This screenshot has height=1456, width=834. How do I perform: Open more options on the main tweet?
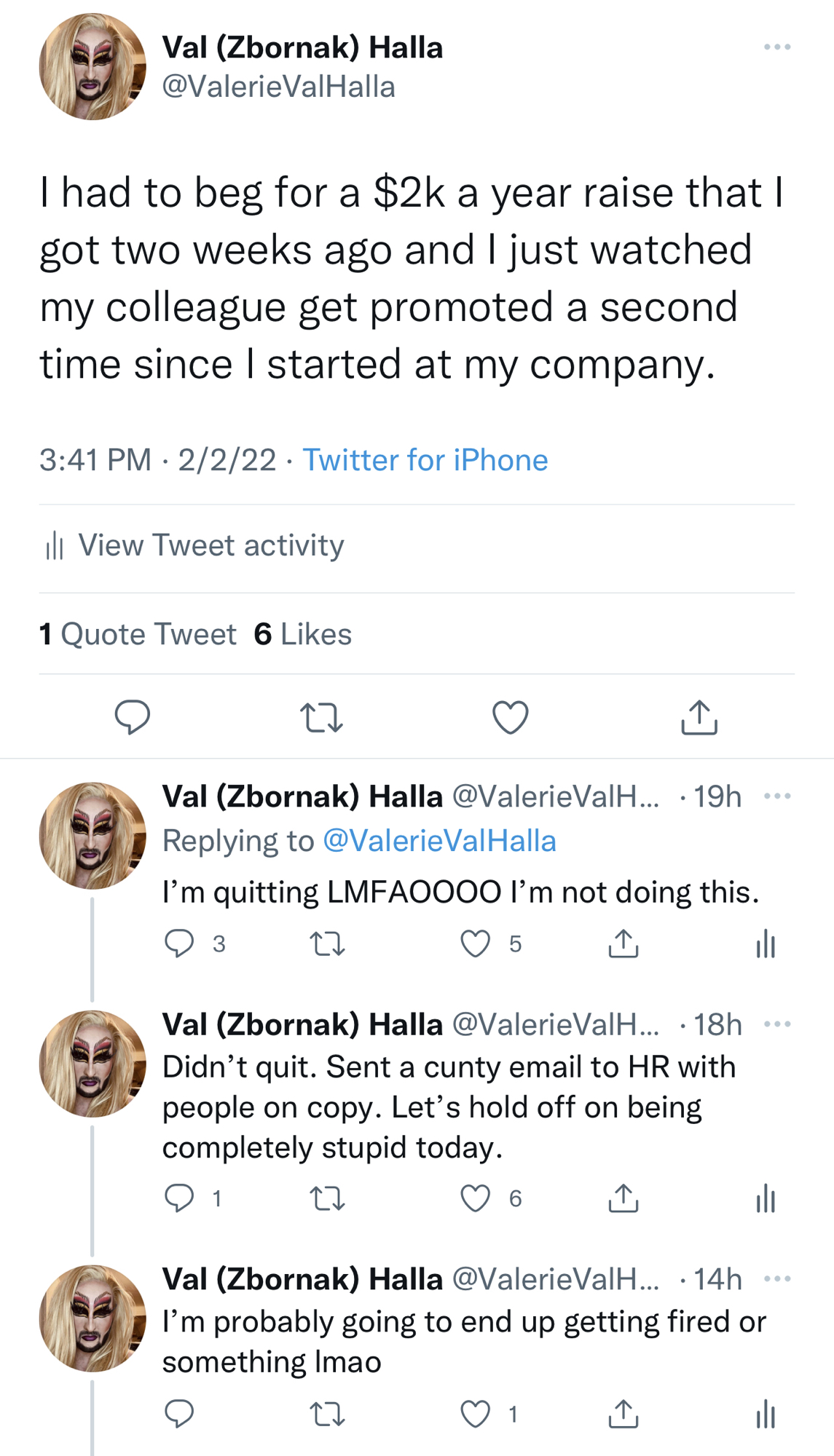pos(777,47)
